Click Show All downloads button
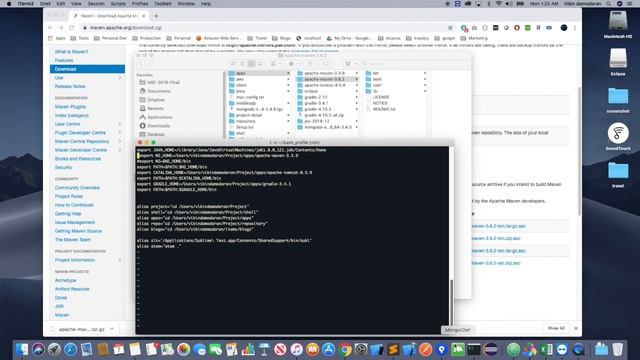The width and height of the screenshot is (640, 360). (556, 328)
